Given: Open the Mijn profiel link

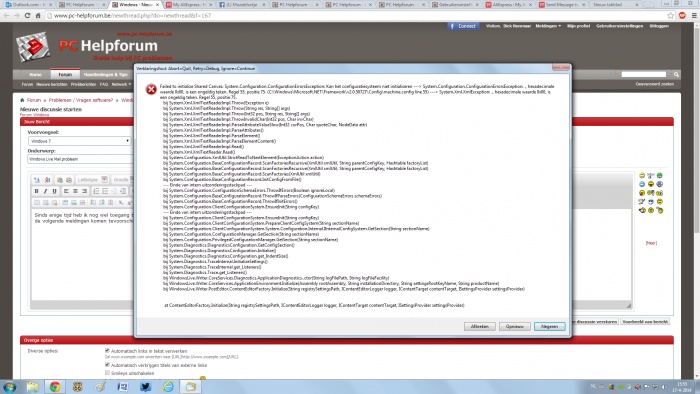Looking at the screenshot, I should coord(579,26).
